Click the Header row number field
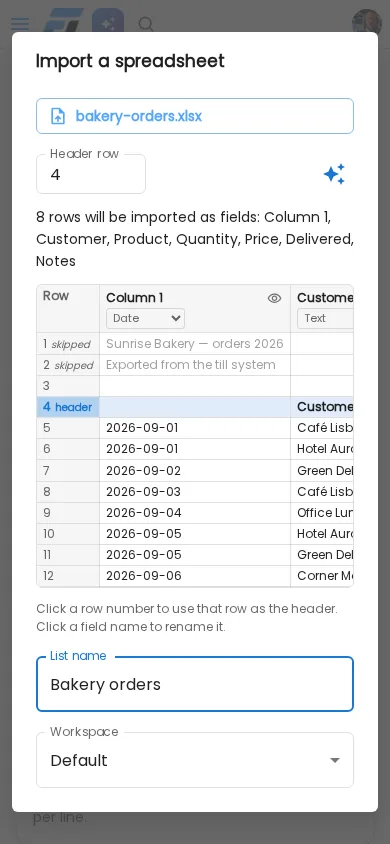Image resolution: width=390 pixels, height=844 pixels. 91,174
